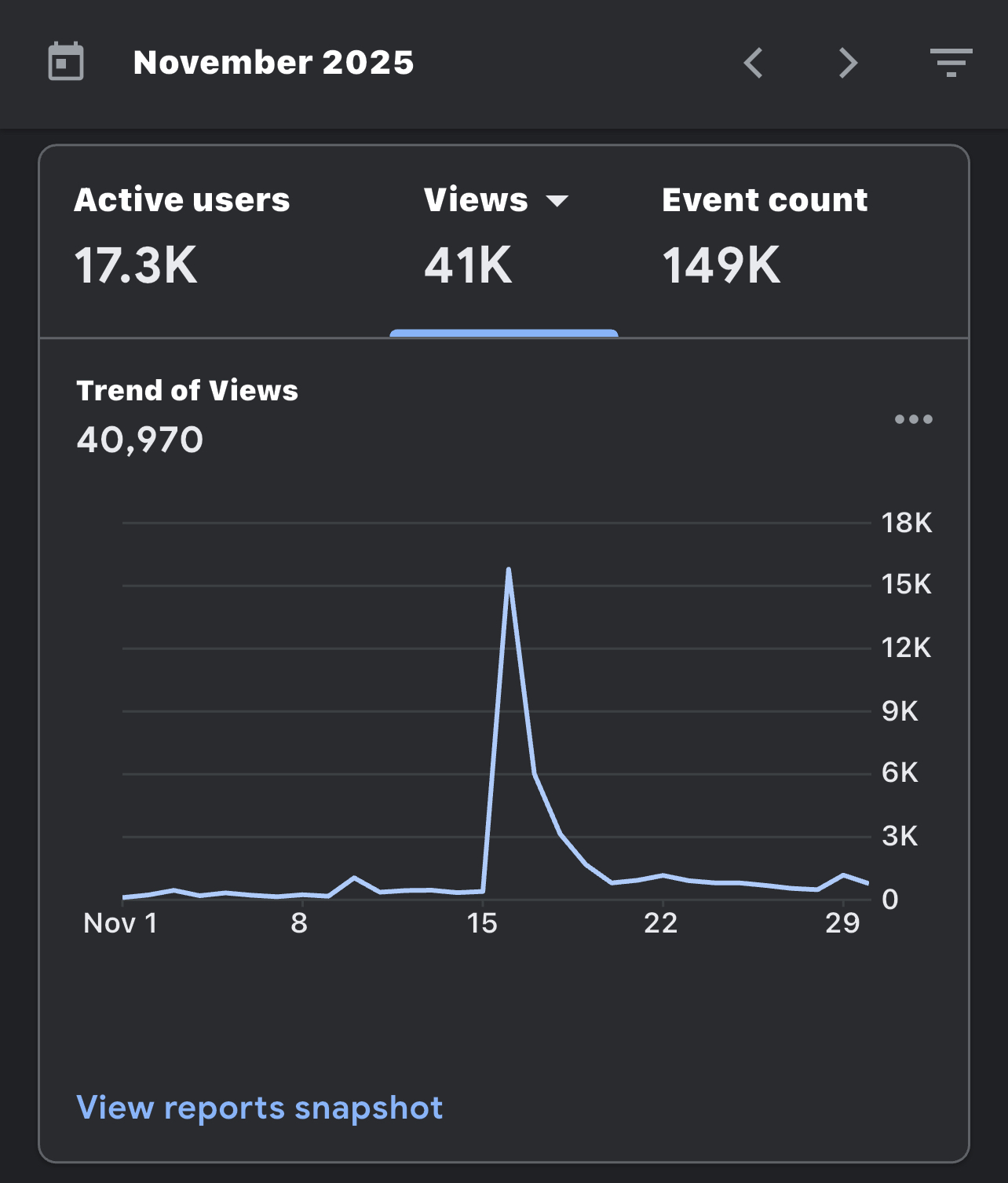Click the 149K event count value
Image resolution: width=1008 pixels, height=1183 pixels.
(721, 265)
